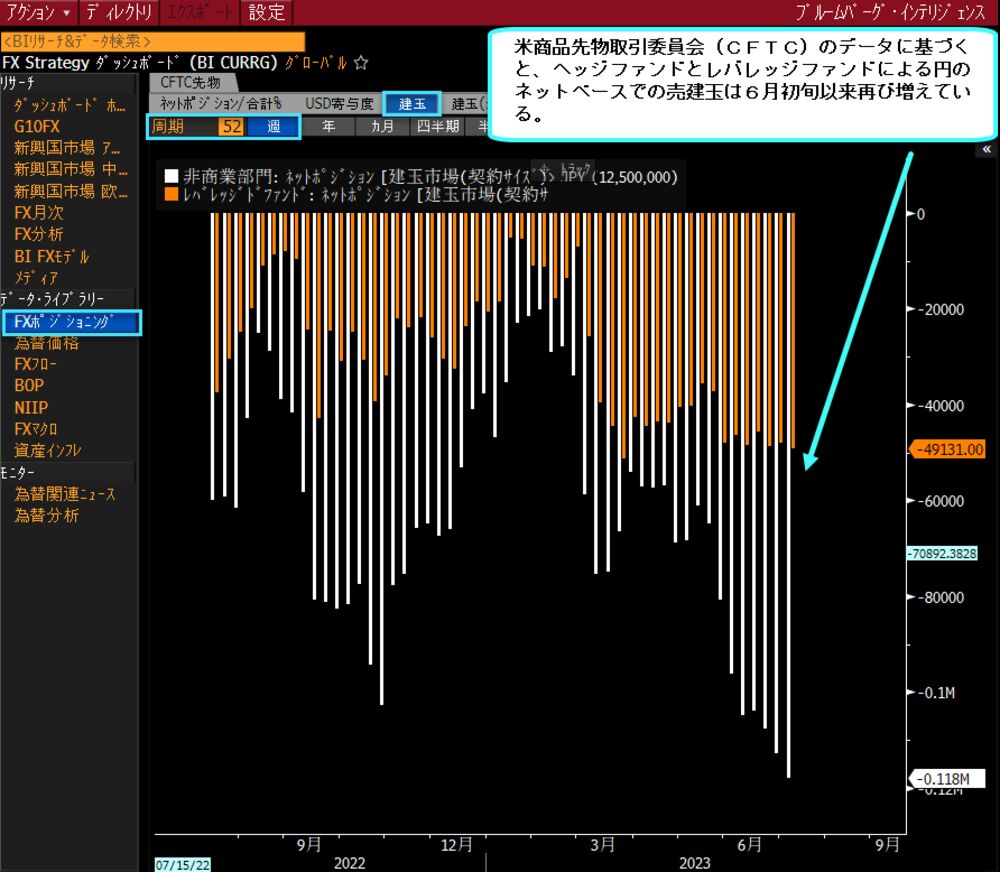Click the -0.118M value label
Screen dimensions: 1000x872
(x=947, y=779)
